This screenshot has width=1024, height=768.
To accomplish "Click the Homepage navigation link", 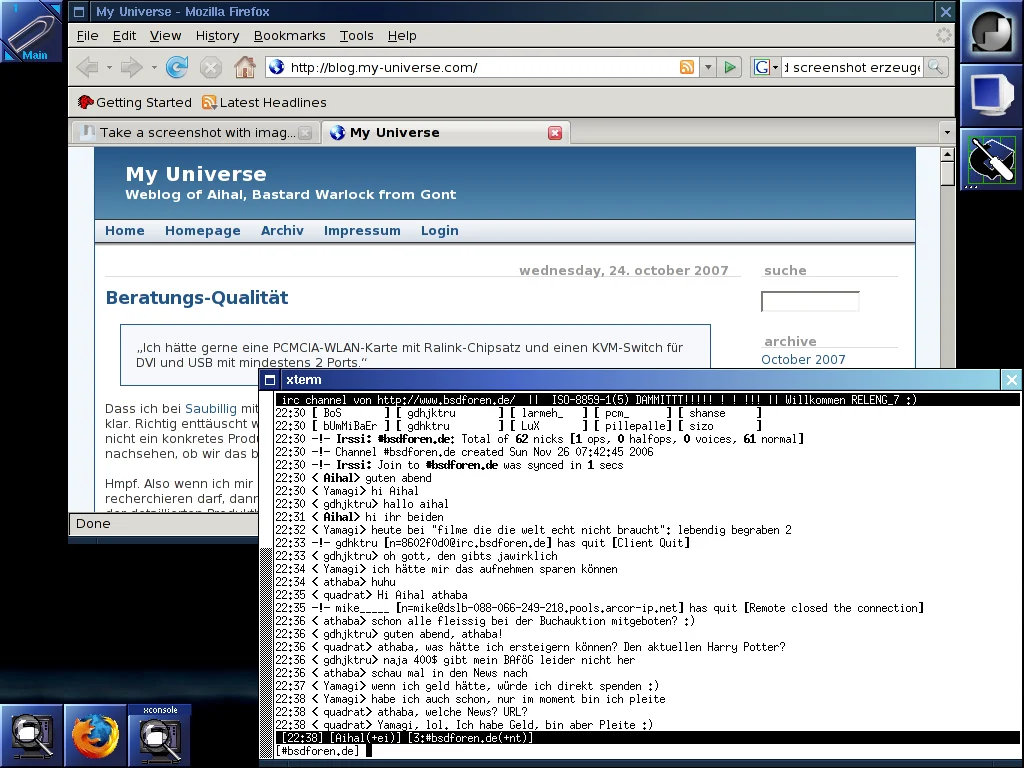I will [x=202, y=231].
